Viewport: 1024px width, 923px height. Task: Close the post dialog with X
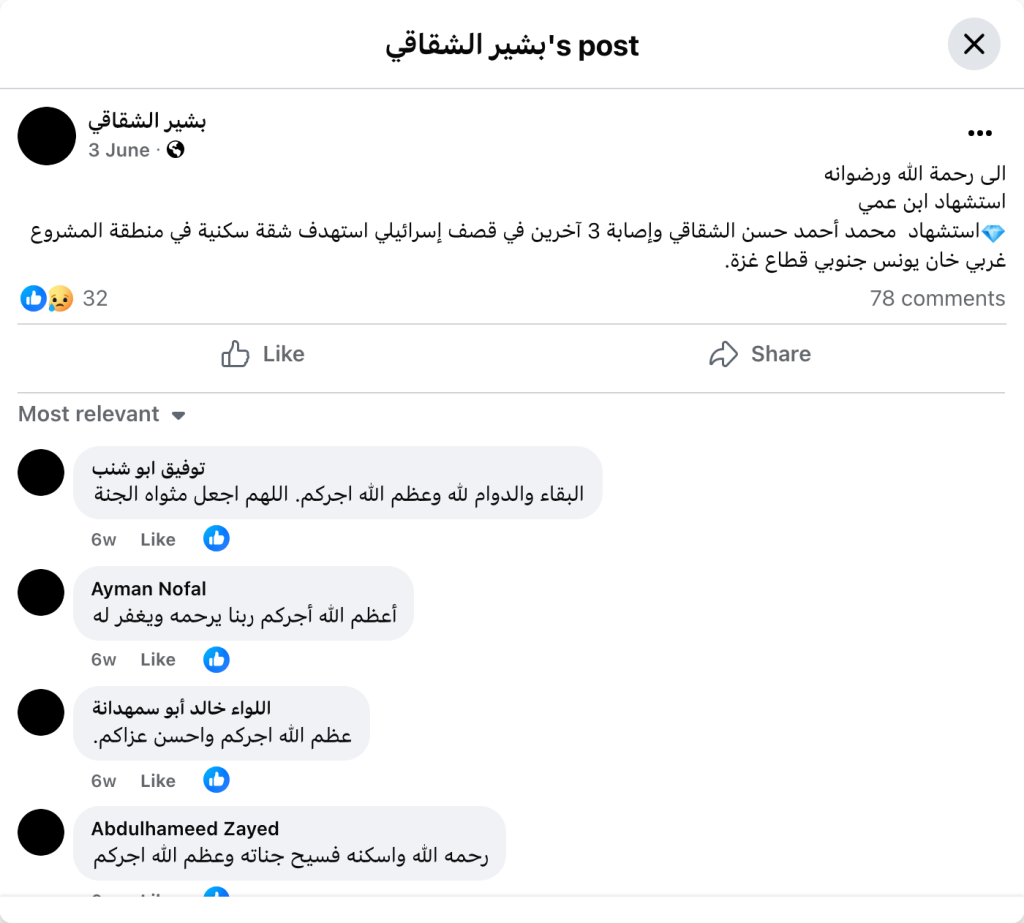(973, 44)
